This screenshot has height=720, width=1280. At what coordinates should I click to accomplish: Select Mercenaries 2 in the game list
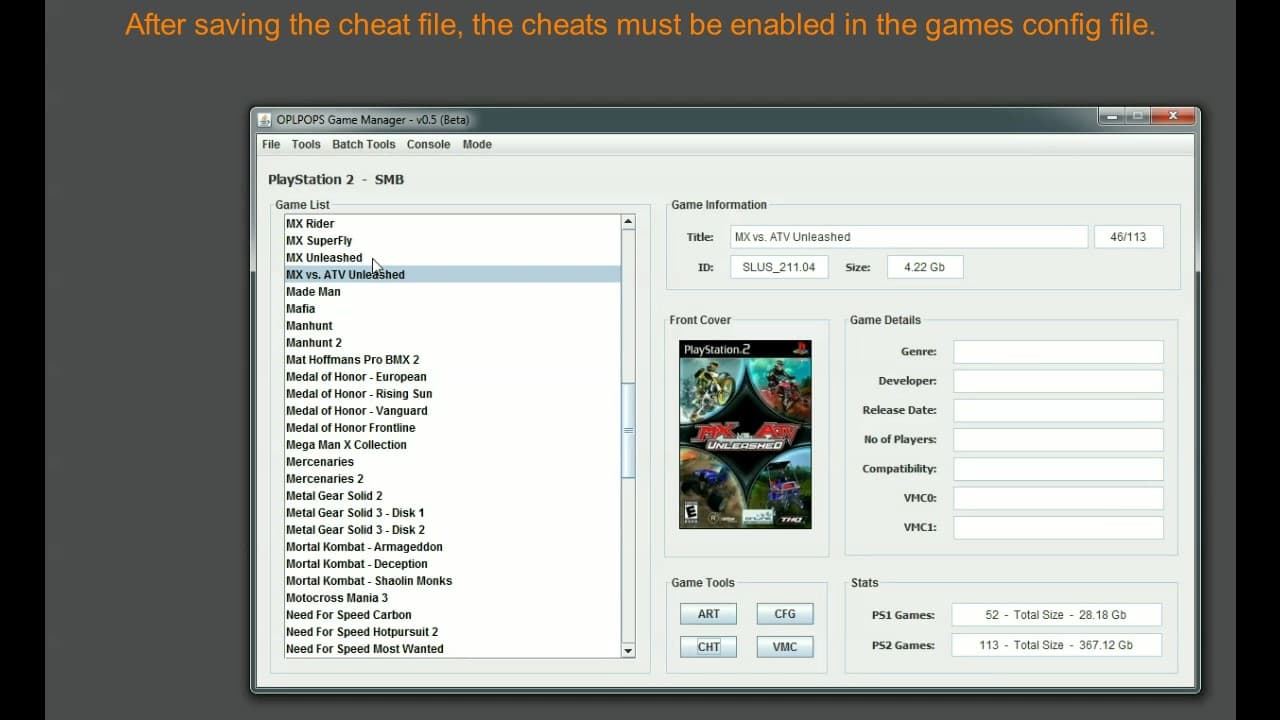(452, 479)
